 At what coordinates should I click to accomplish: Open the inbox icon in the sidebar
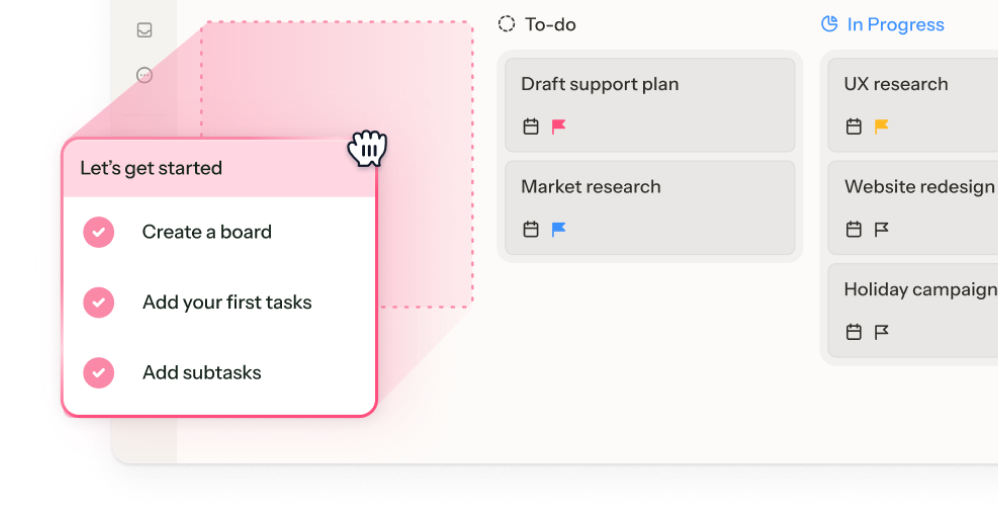[145, 30]
